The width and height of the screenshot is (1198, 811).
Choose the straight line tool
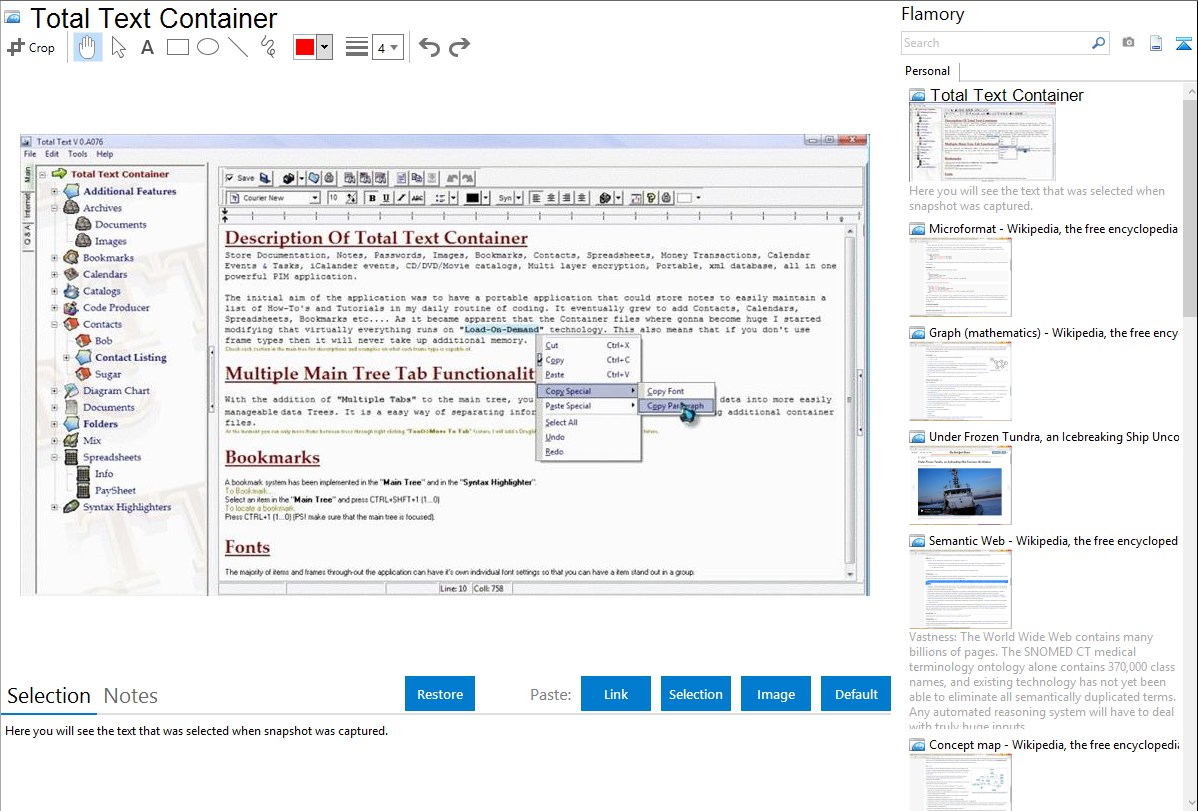(x=237, y=47)
